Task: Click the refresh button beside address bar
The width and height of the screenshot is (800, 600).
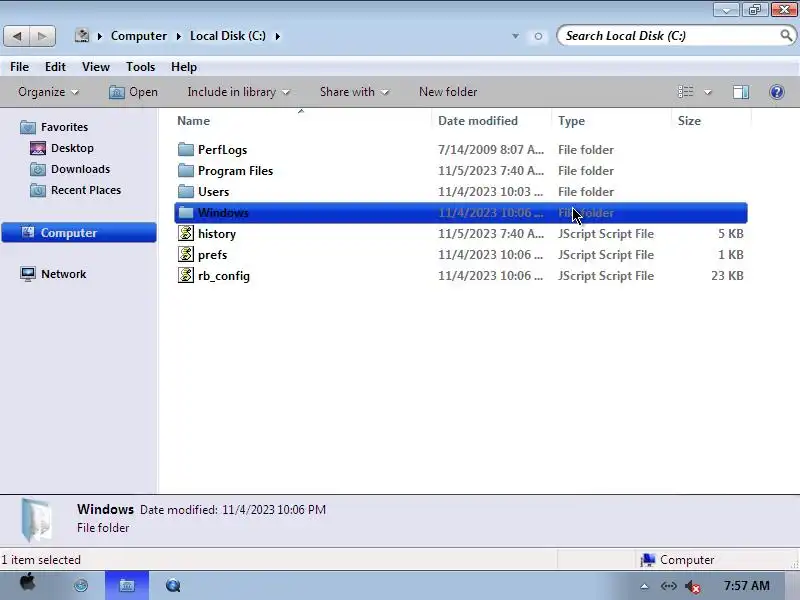Action: [538, 36]
